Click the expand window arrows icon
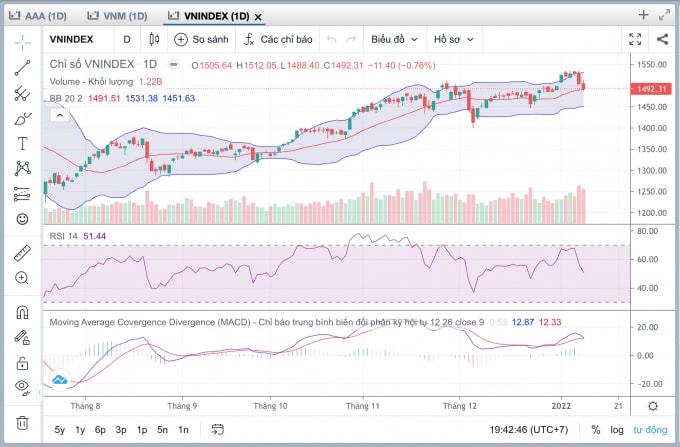 [x=664, y=15]
